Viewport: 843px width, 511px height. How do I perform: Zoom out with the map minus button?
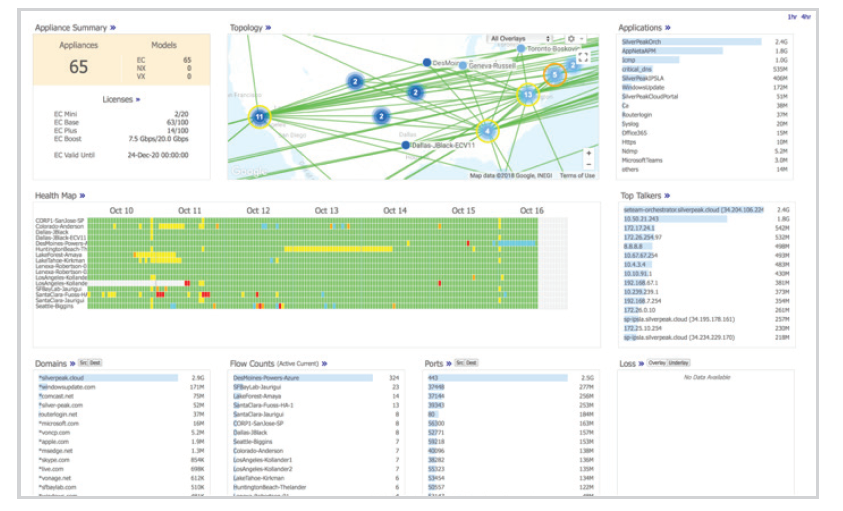(589, 165)
